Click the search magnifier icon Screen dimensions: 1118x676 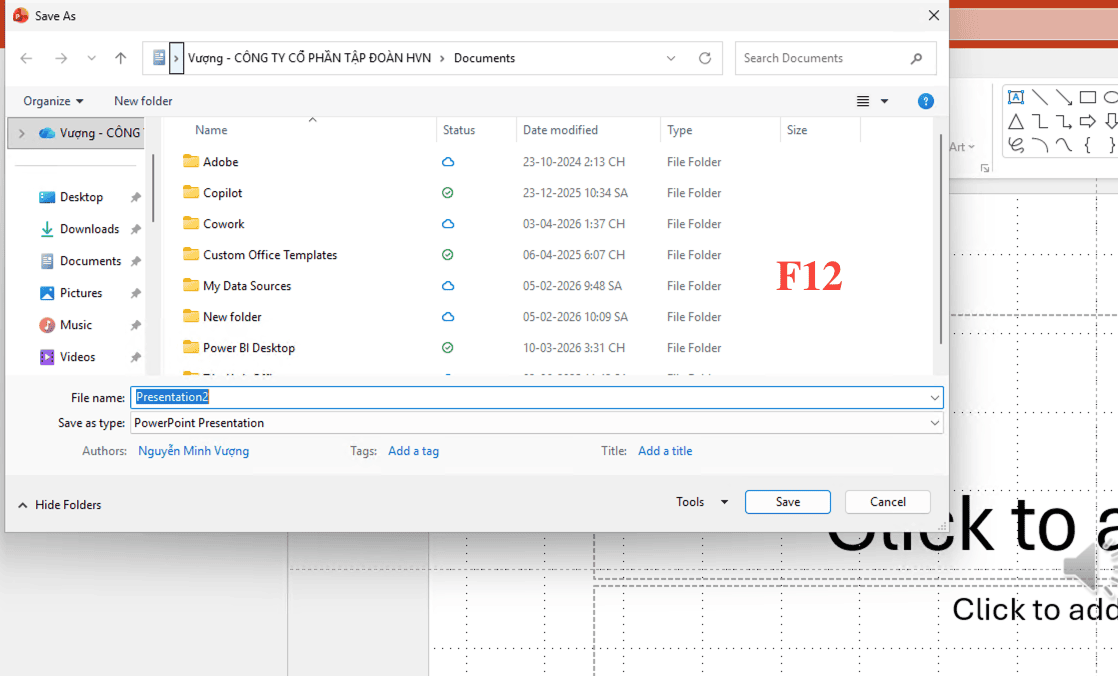[916, 58]
